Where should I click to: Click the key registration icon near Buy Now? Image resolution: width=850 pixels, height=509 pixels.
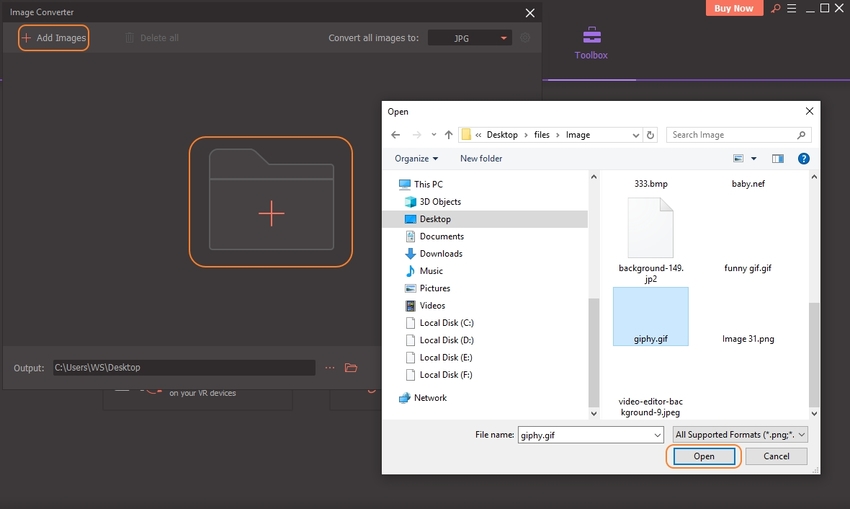pos(775,9)
